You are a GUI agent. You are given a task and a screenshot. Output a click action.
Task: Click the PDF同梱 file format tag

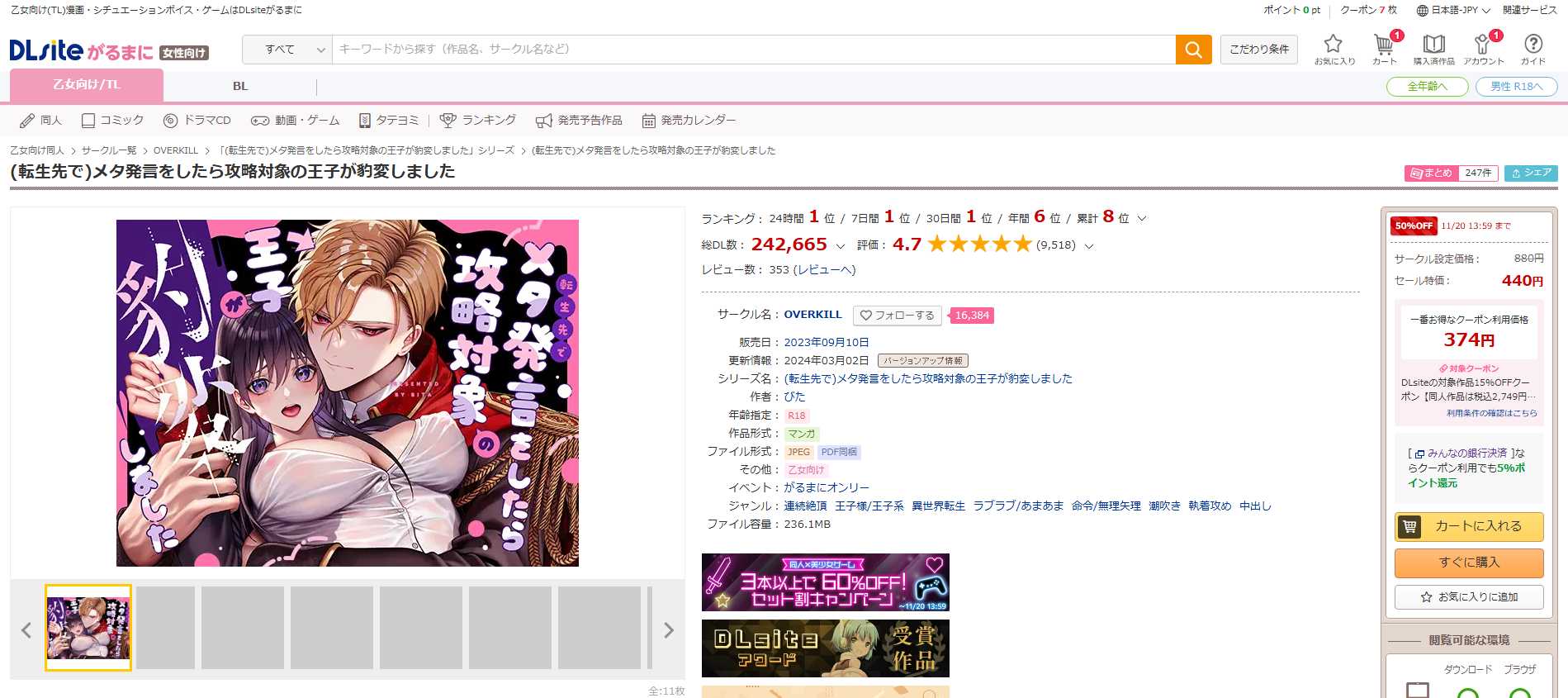pyautogui.click(x=839, y=453)
